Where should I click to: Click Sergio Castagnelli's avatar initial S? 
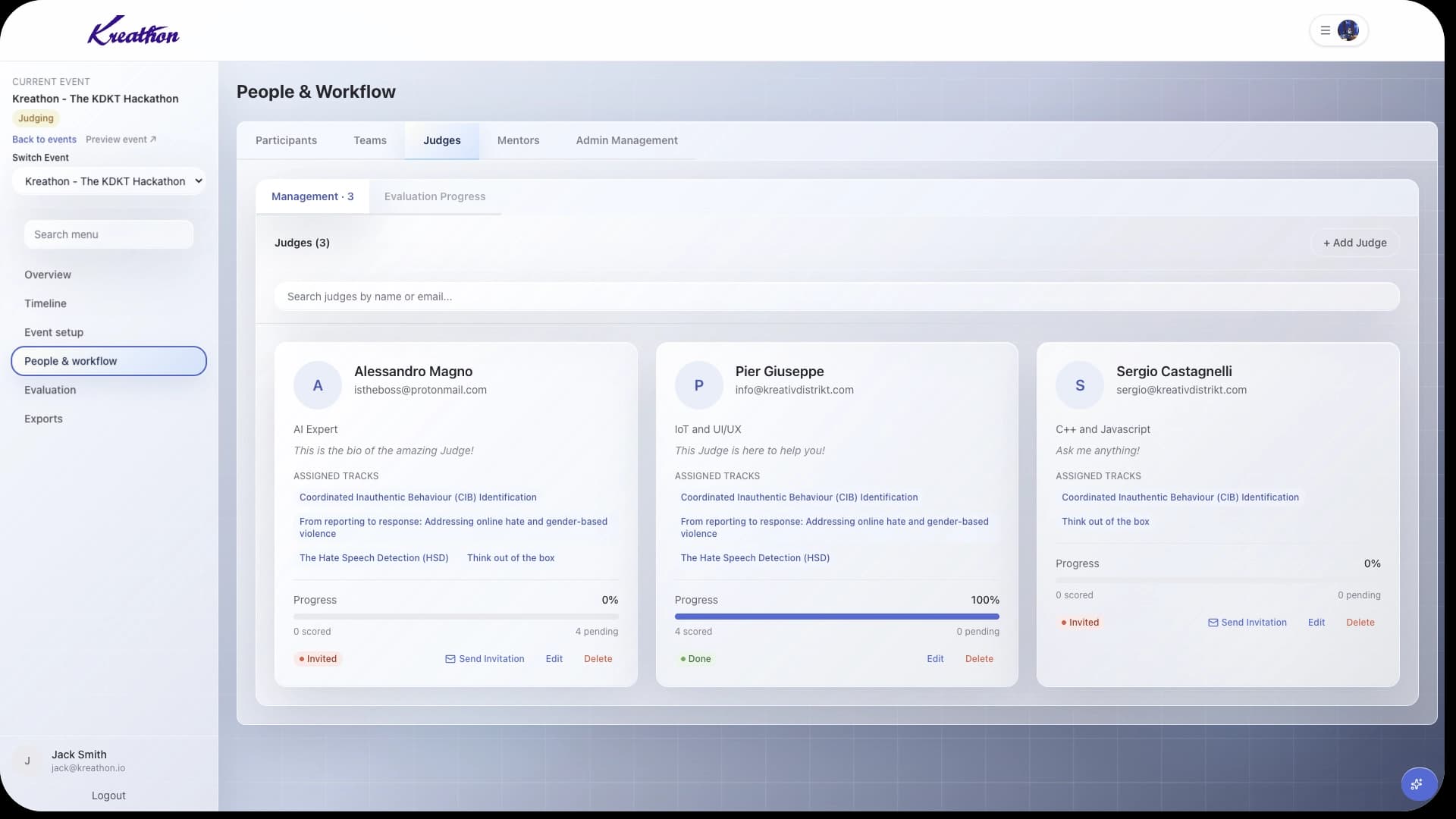pyautogui.click(x=1080, y=385)
